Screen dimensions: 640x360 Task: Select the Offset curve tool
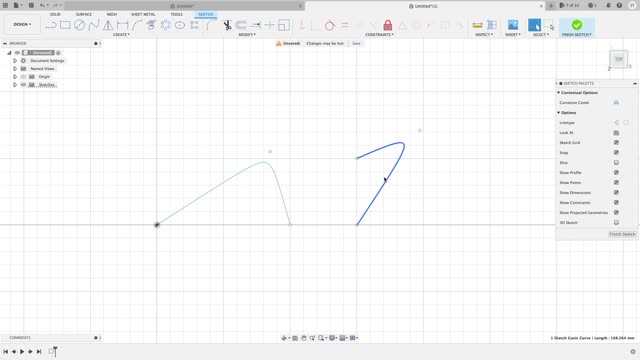pyautogui.click(x=241, y=25)
